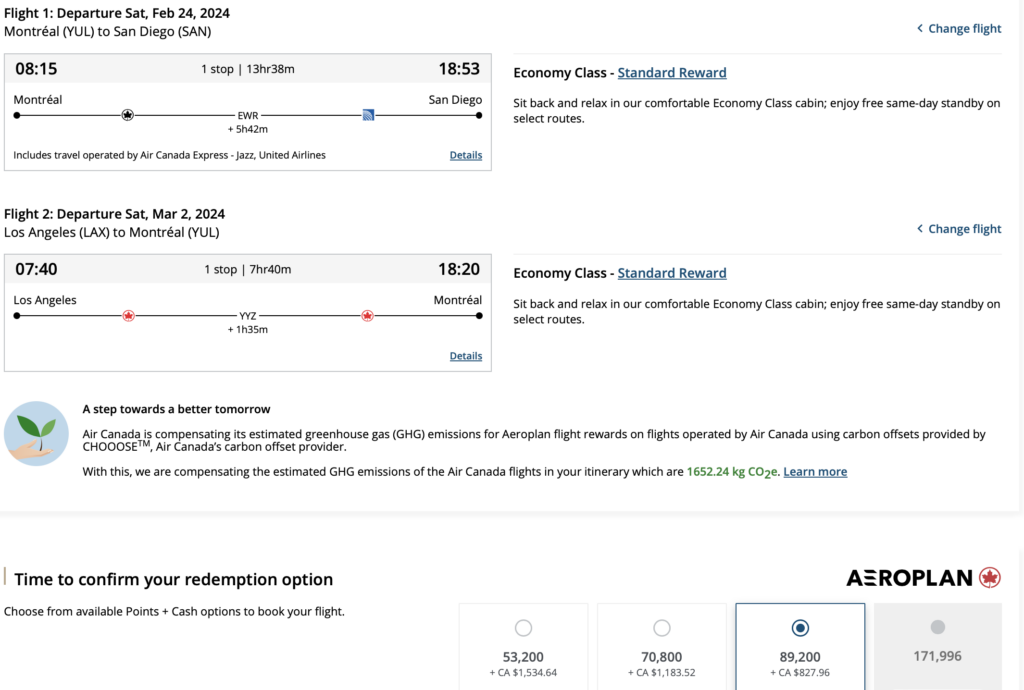Viewport: 1024px width, 690px height.
Task: Click the Air Canada leaf icon after Los Angeles
Action: point(128,315)
